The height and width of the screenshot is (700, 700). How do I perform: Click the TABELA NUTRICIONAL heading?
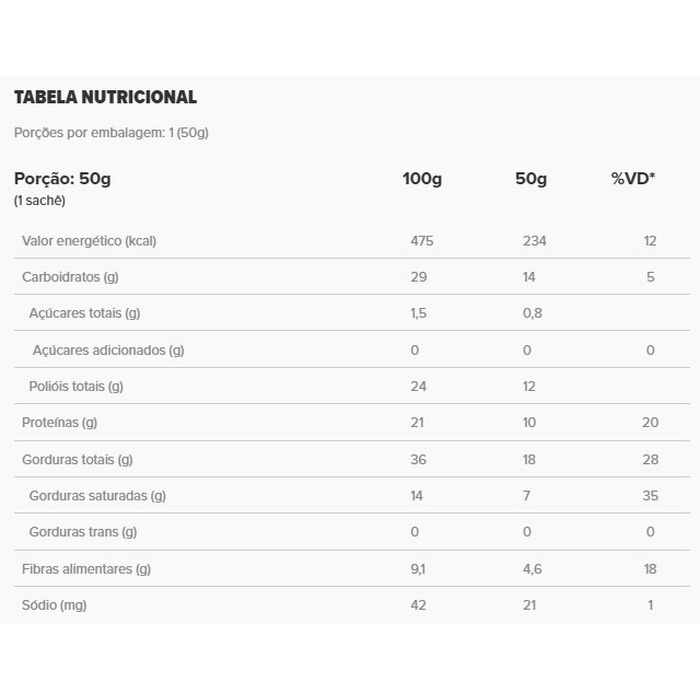[x=105, y=98]
